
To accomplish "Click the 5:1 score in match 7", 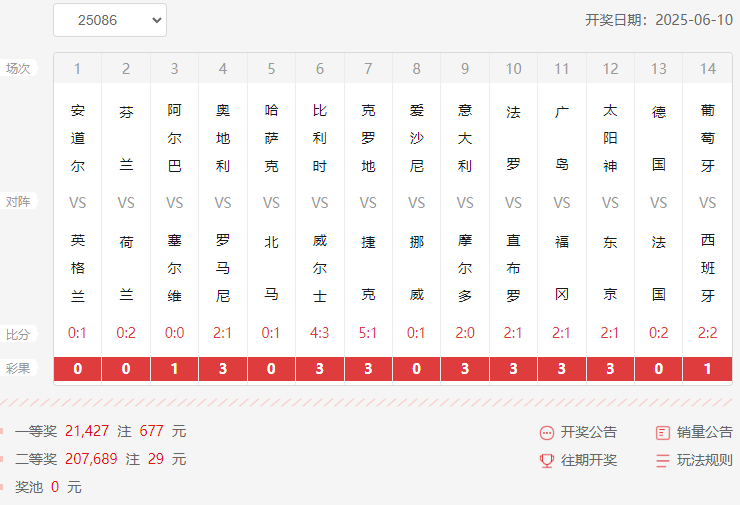I will pyautogui.click(x=368, y=333).
